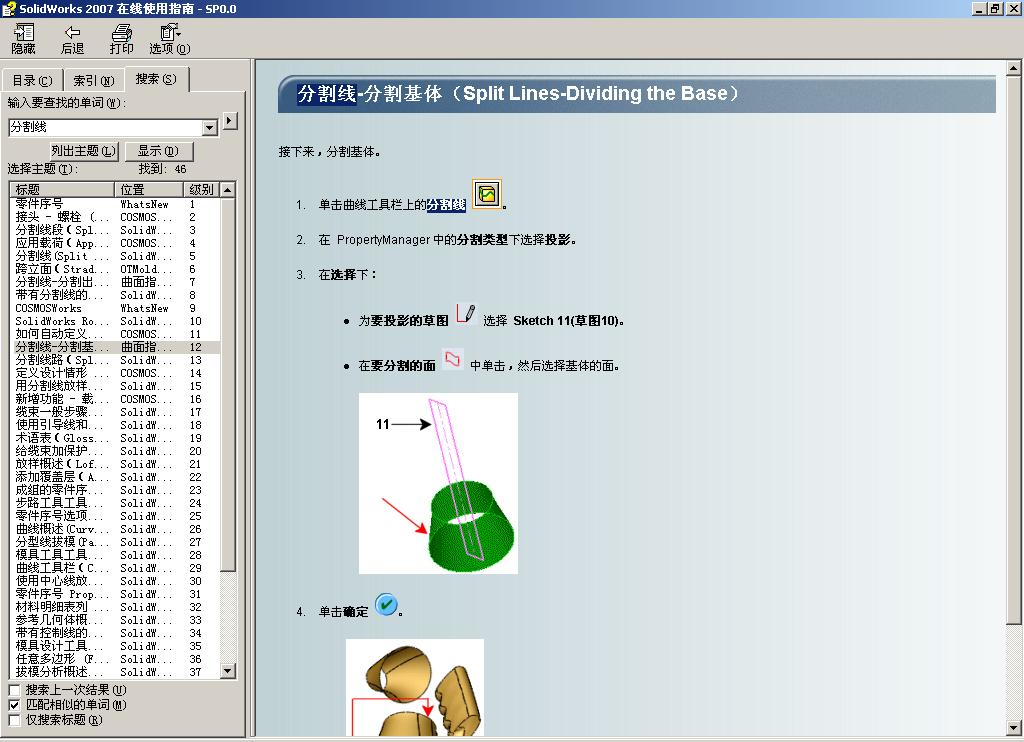Viewport: 1024px width, 742px height.
Task: Select the topic 参考几何体概...
Action: pyautogui.click(x=116, y=620)
